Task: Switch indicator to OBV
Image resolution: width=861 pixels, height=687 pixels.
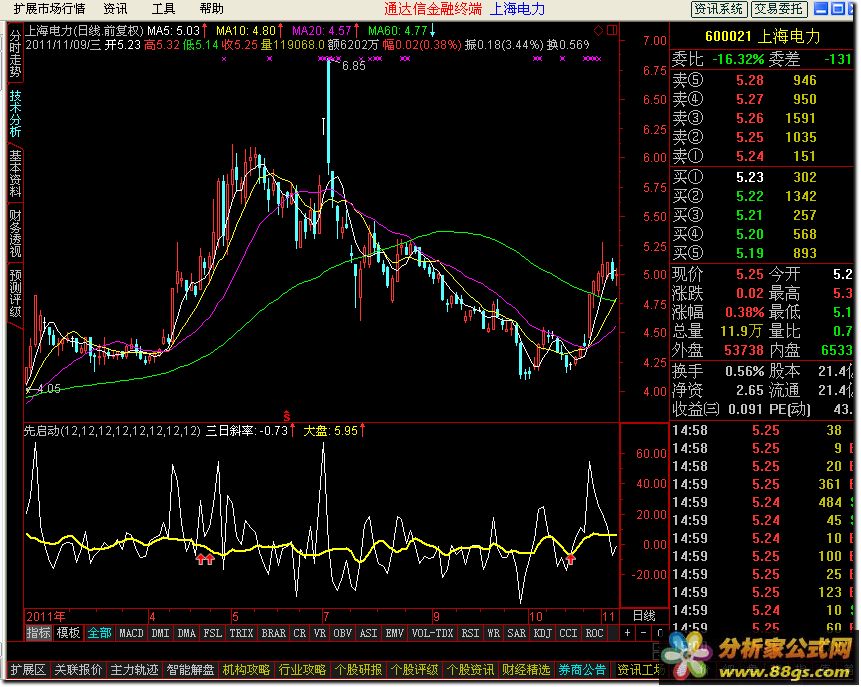Action: pyautogui.click(x=342, y=633)
